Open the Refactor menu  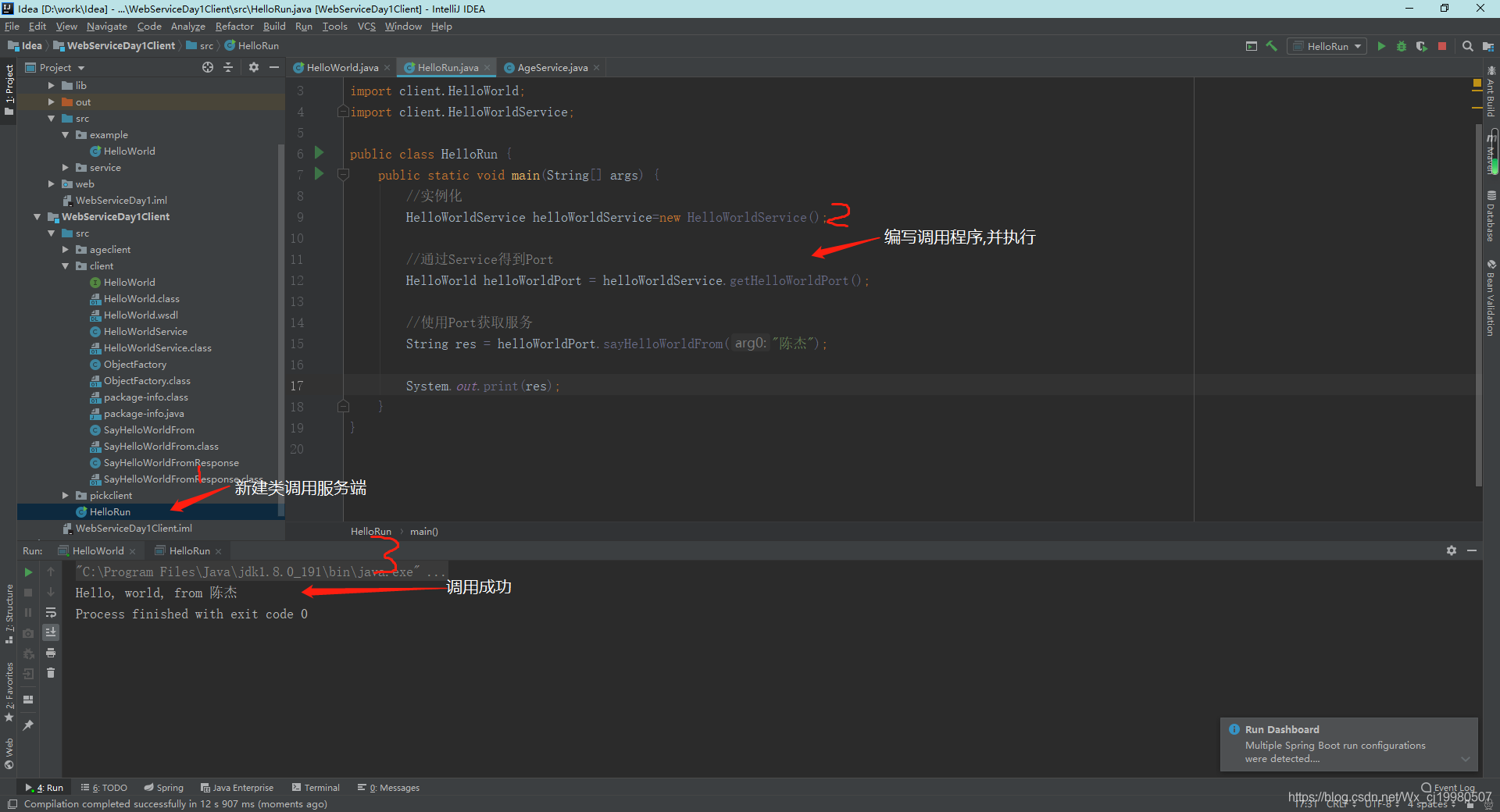[x=234, y=27]
